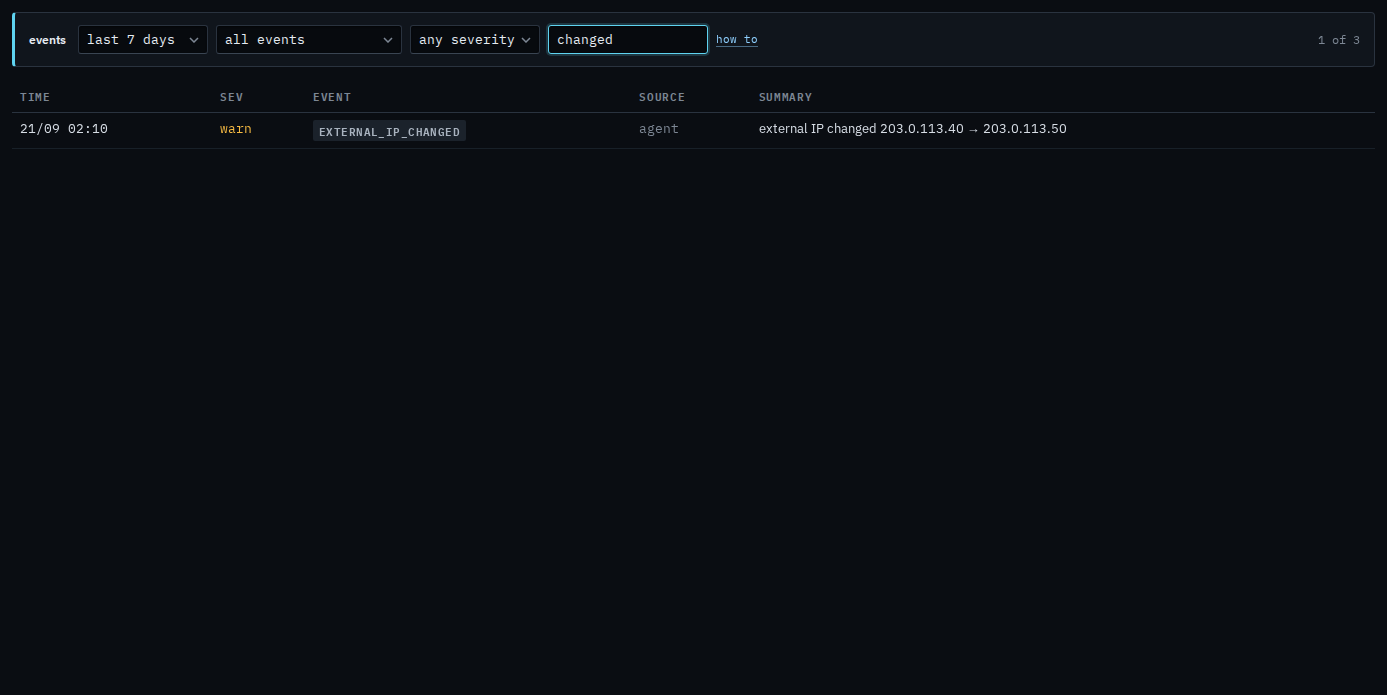Click the EVENT column header
The height and width of the screenshot is (695, 1387).
332,97
